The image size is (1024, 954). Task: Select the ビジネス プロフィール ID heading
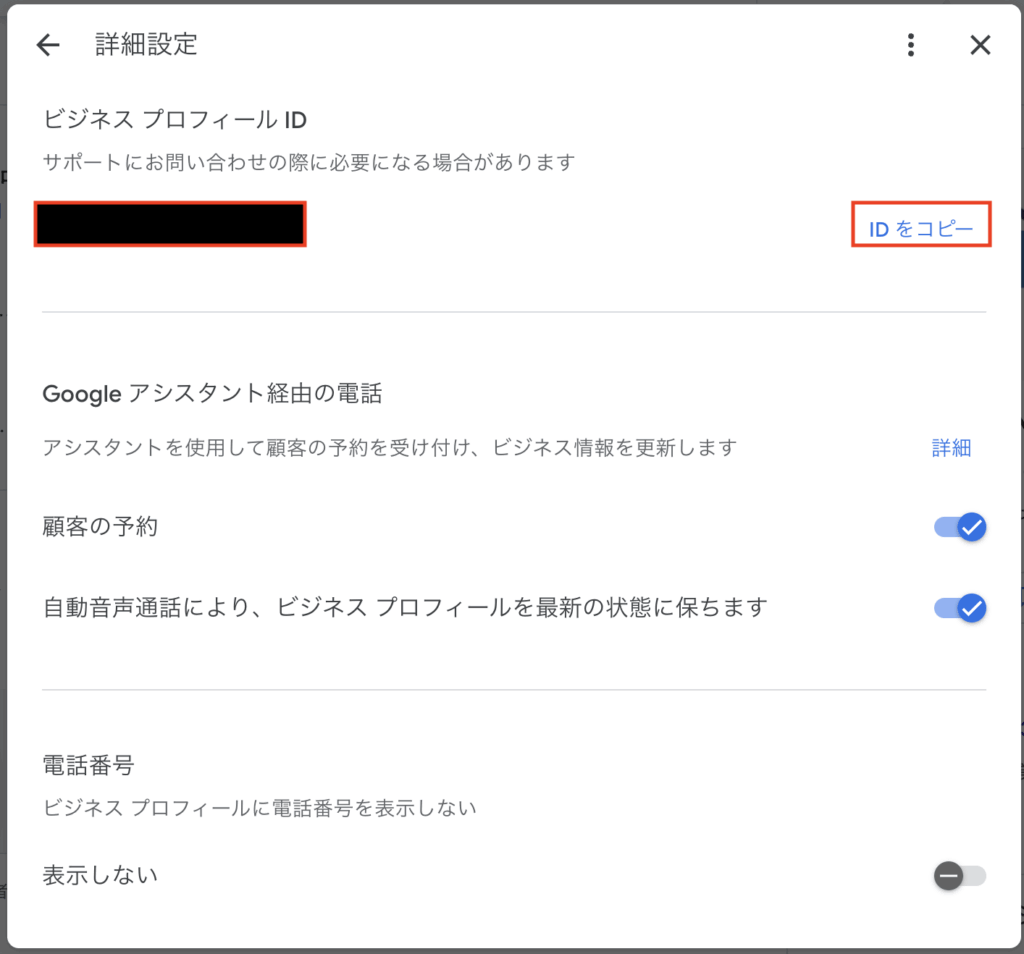point(174,119)
